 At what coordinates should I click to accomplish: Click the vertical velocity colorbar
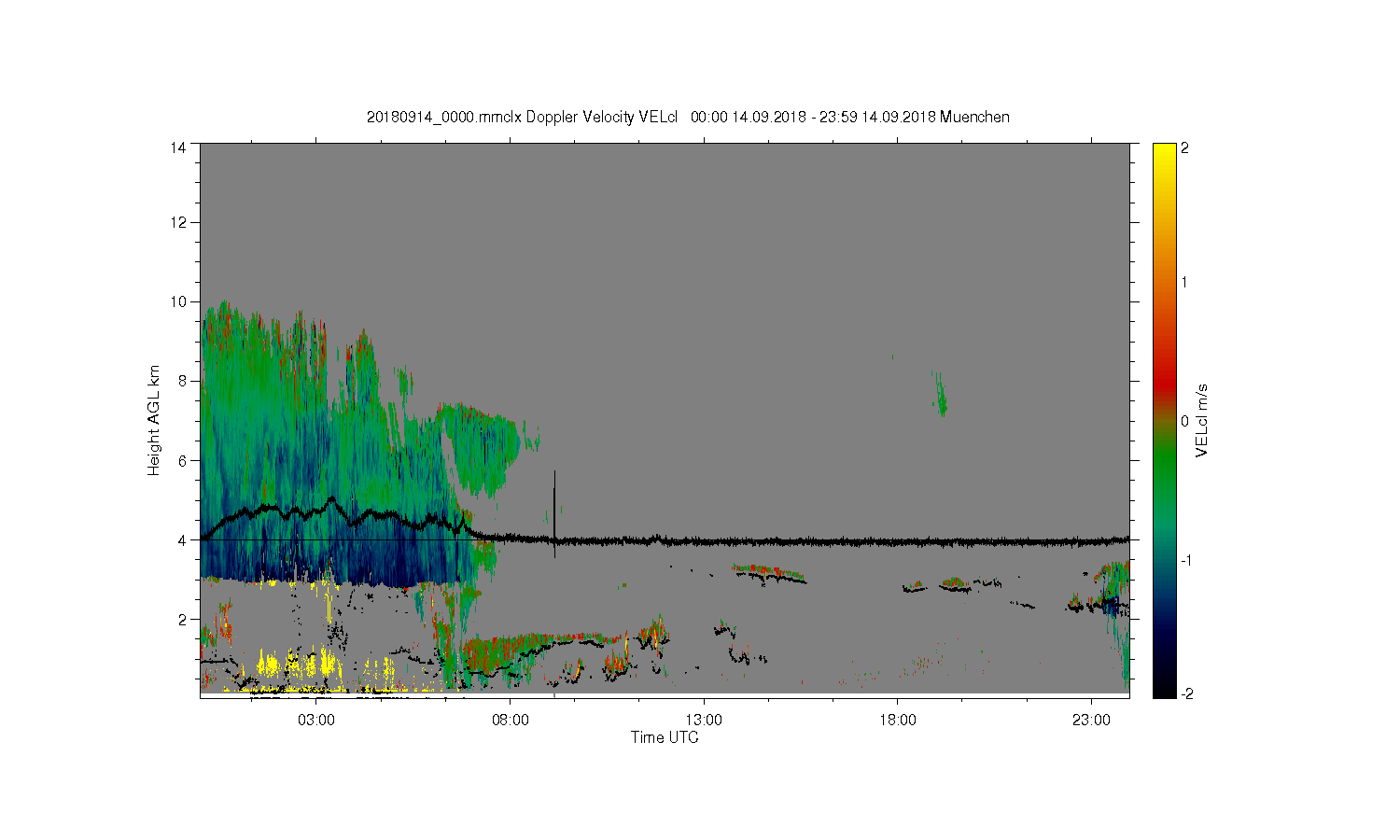(1164, 420)
